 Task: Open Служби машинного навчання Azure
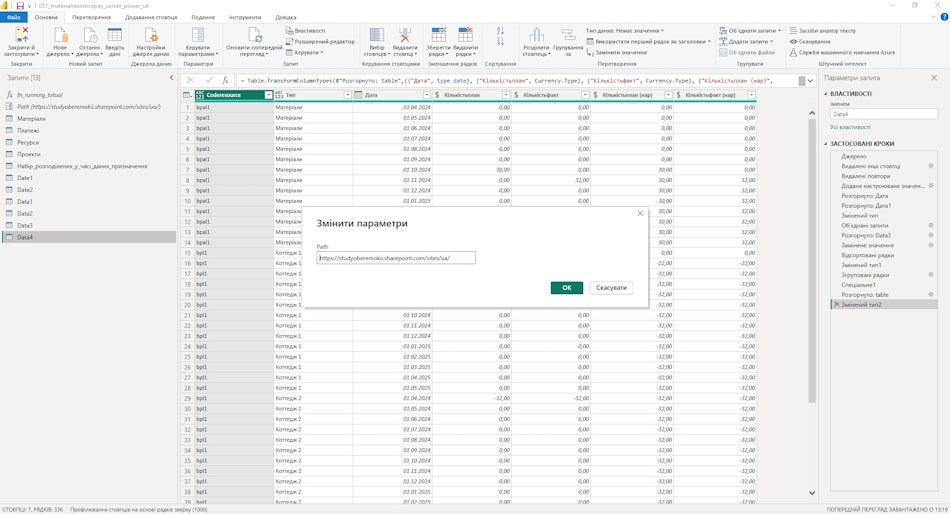pyautogui.click(x=842, y=52)
